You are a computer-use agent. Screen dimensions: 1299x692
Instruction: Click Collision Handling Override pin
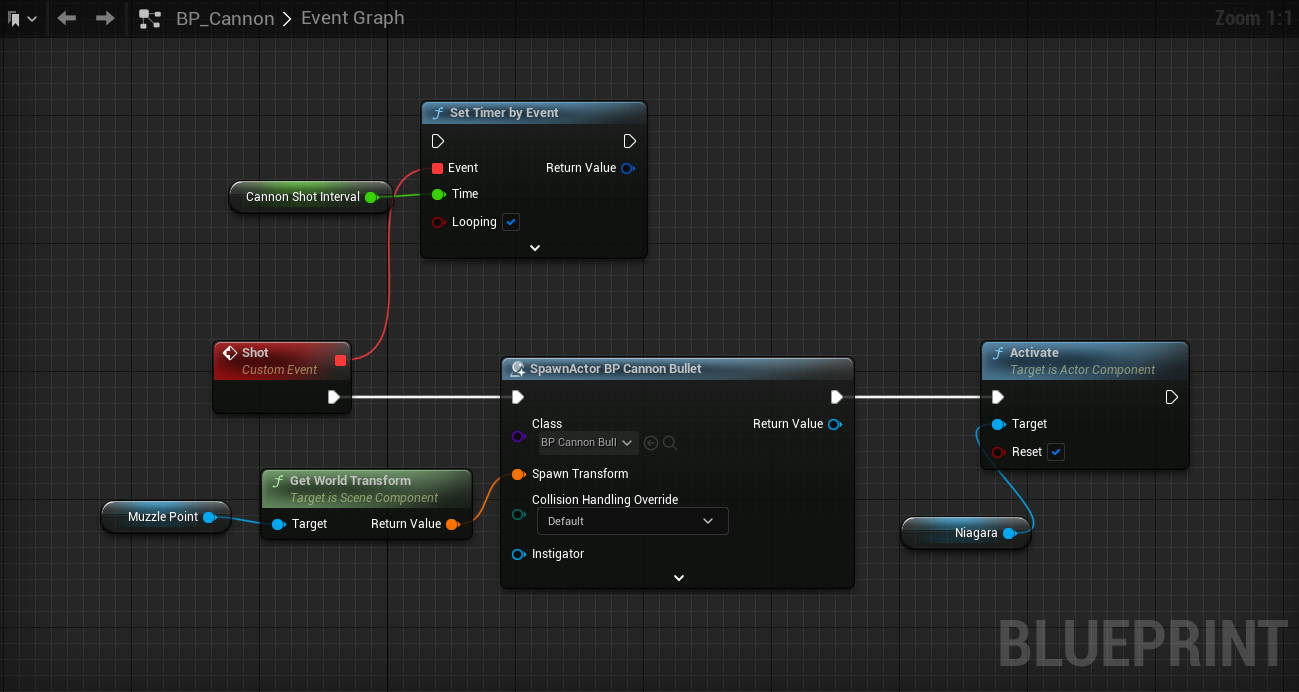tap(518, 514)
